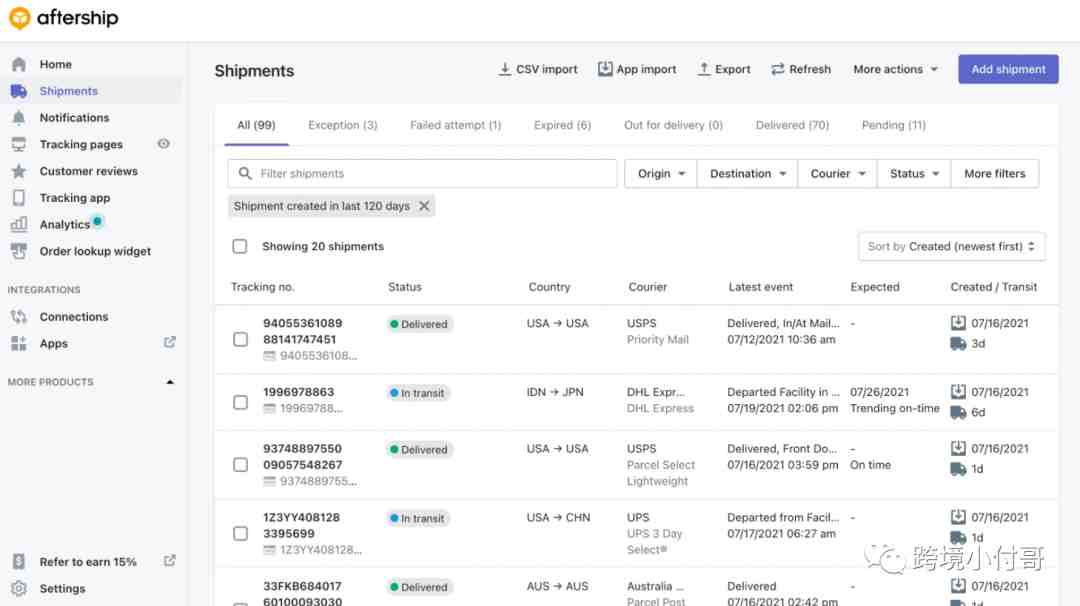Click 'DHL Express' courier text

click(x=660, y=408)
